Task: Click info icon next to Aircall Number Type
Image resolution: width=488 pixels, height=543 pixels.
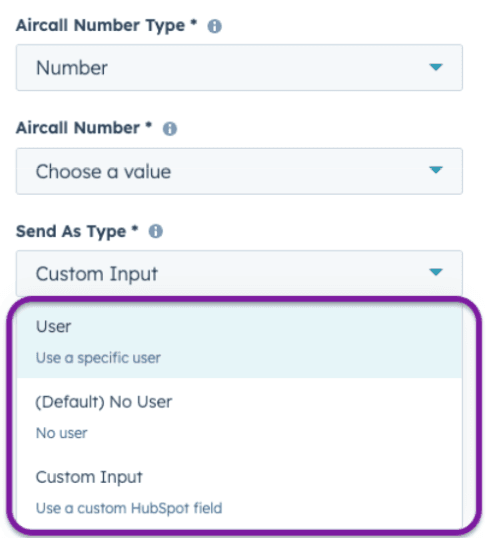Action: click(214, 26)
